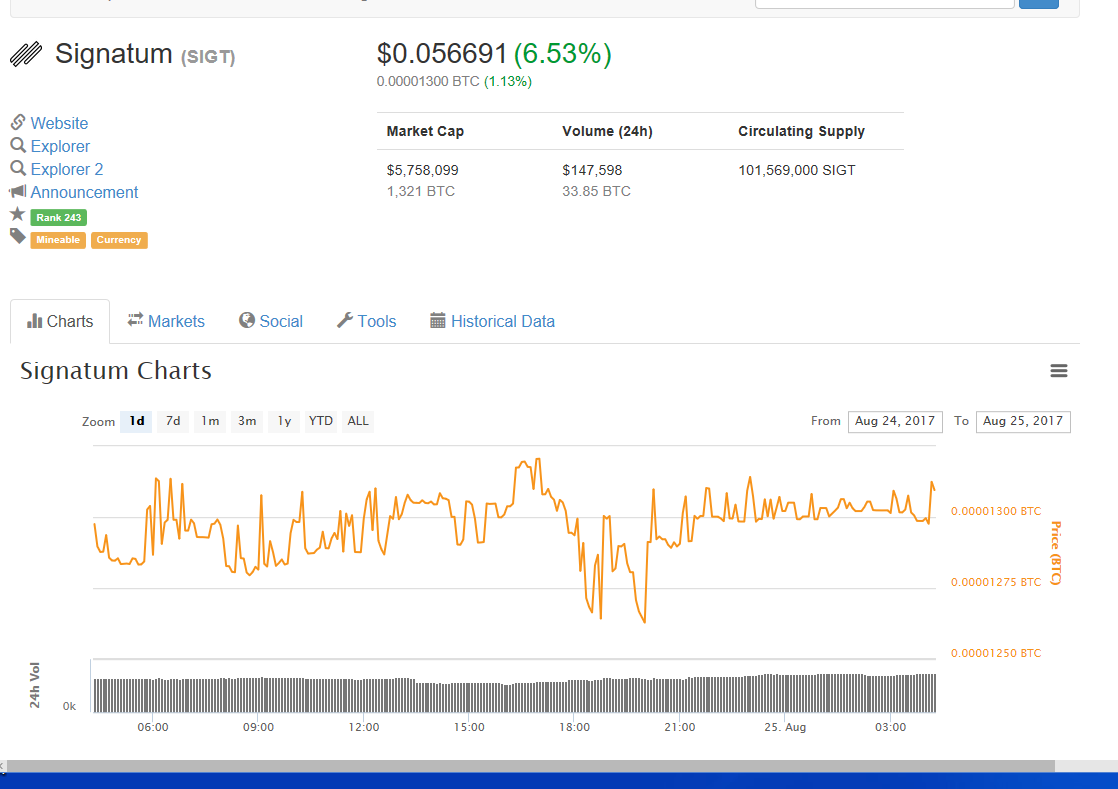Viewport: 1118px width, 789px height.
Task: Open the Explorer link
Action: pos(60,146)
